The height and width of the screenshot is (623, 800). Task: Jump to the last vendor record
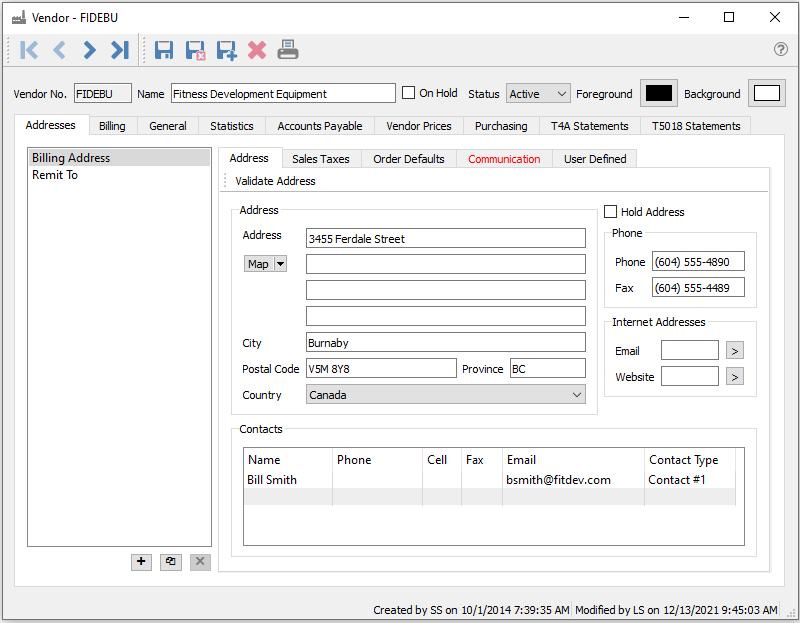[x=120, y=50]
